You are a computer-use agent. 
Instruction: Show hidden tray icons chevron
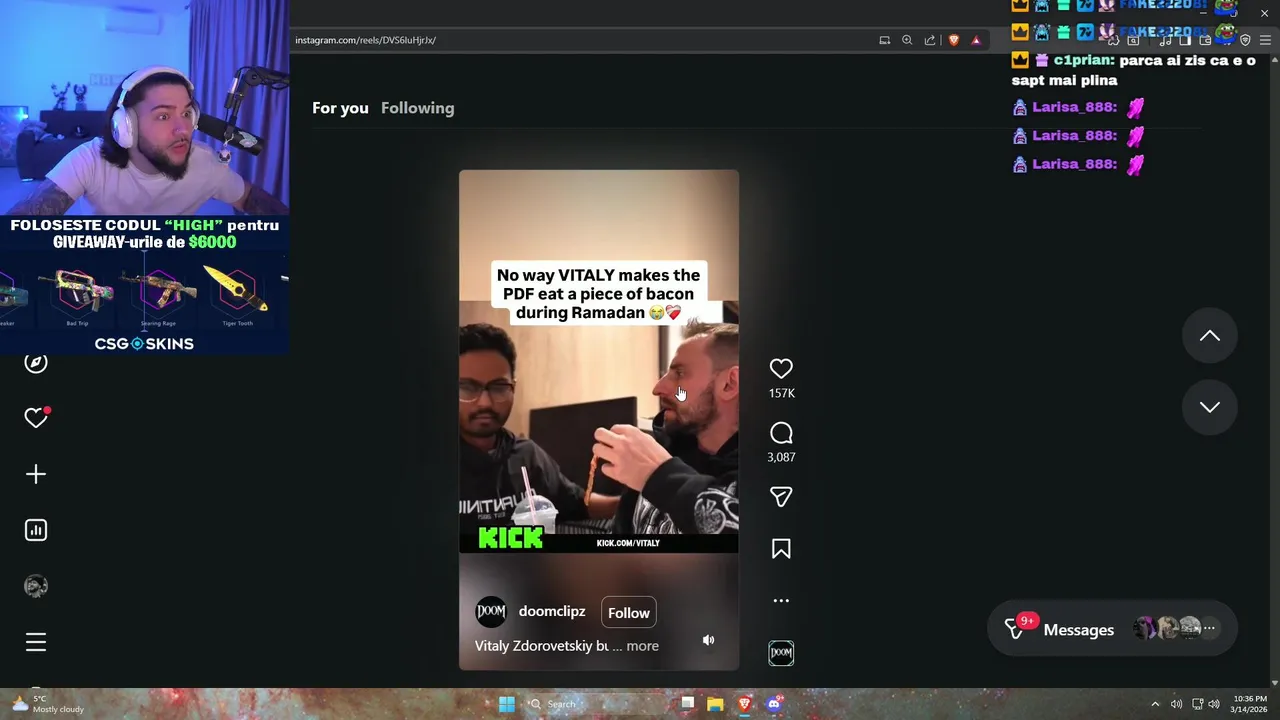pyautogui.click(x=1155, y=704)
